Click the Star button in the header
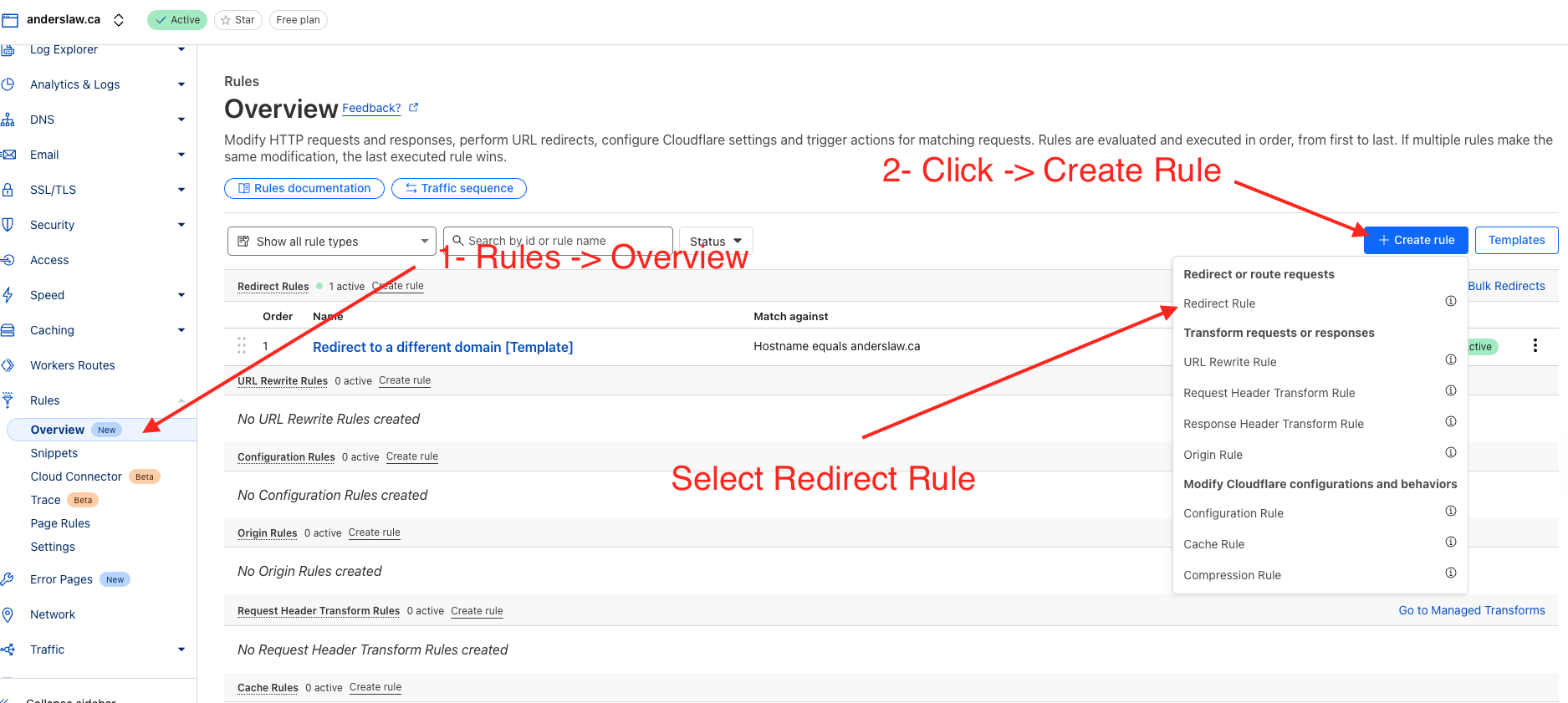Screen dimensions: 1568x703 (x=237, y=20)
